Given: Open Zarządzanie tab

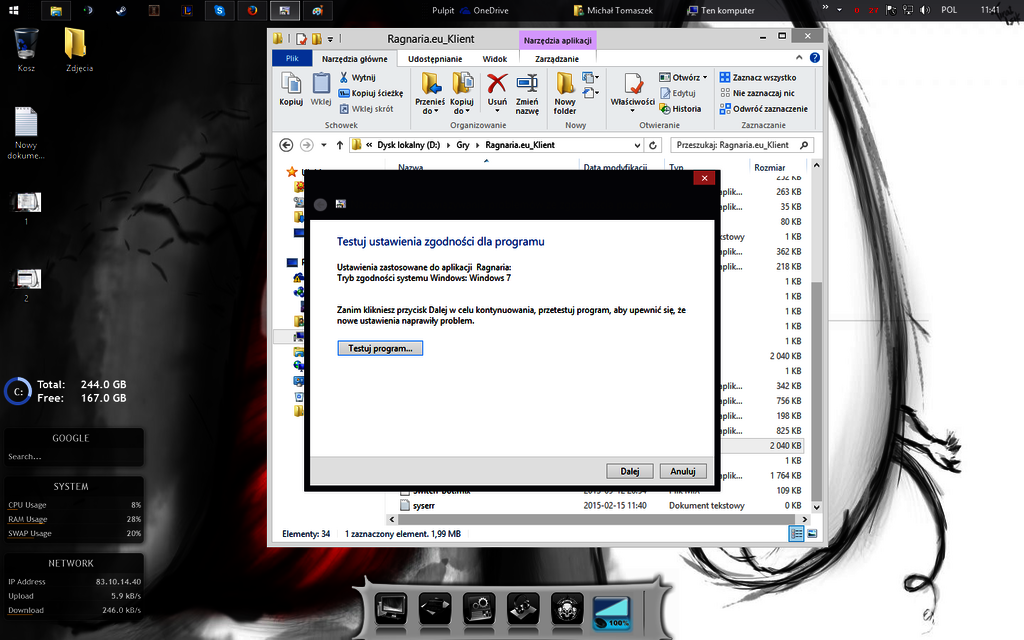Looking at the screenshot, I should point(556,59).
